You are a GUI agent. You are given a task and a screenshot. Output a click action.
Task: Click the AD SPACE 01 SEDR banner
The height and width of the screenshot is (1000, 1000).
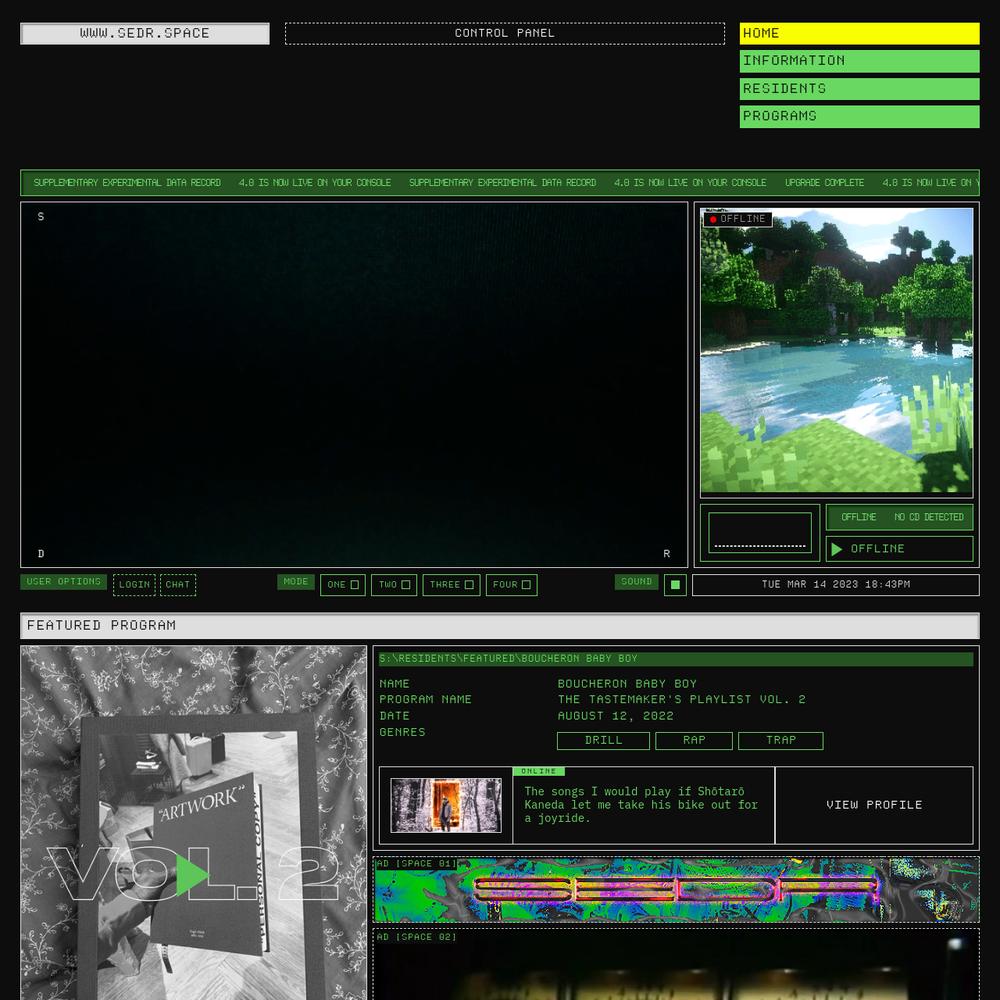pyautogui.click(x=676, y=890)
